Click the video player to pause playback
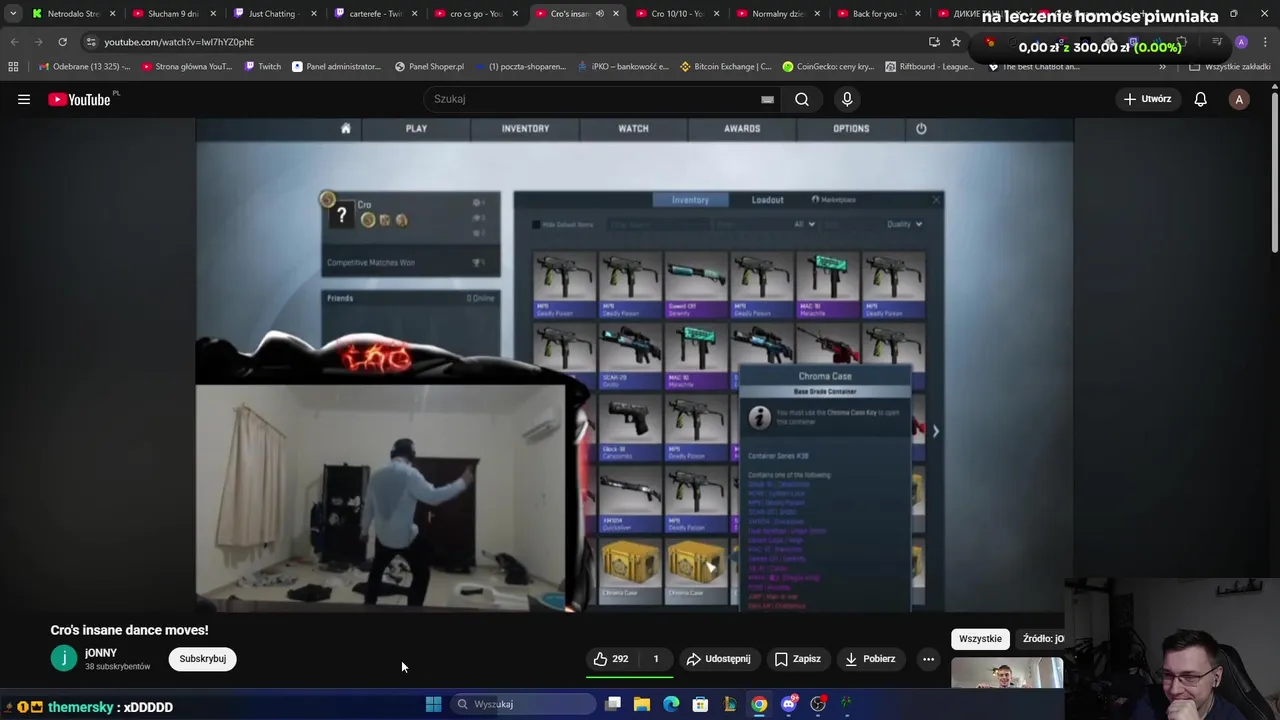1280x720 pixels. (x=634, y=365)
